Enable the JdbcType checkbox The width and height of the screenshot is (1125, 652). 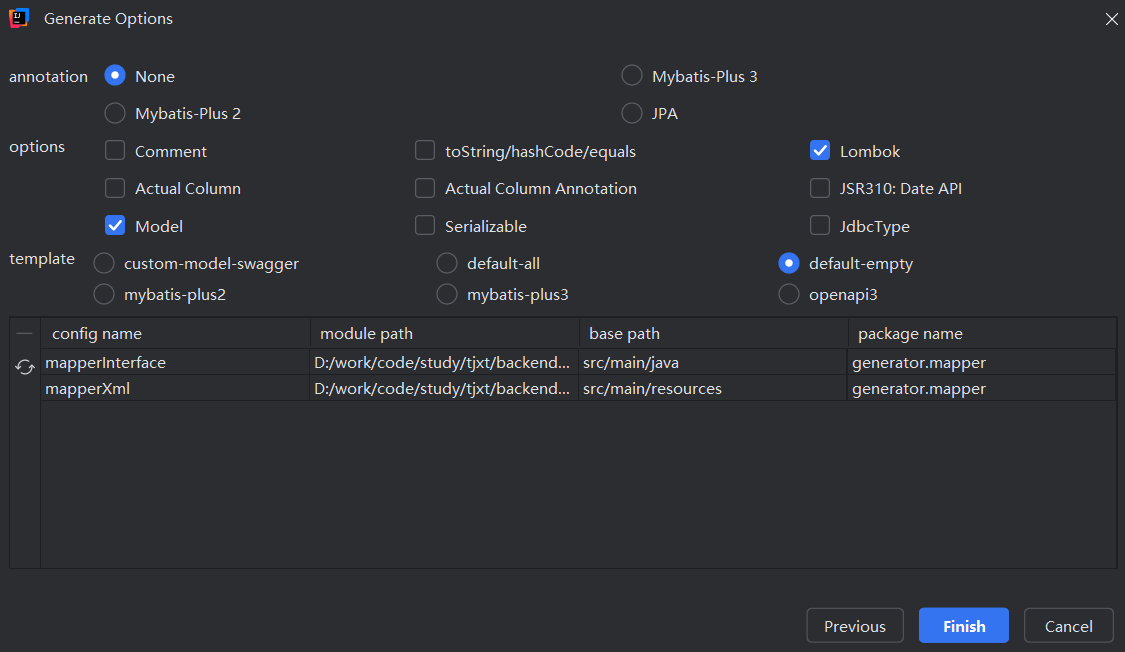tap(820, 226)
